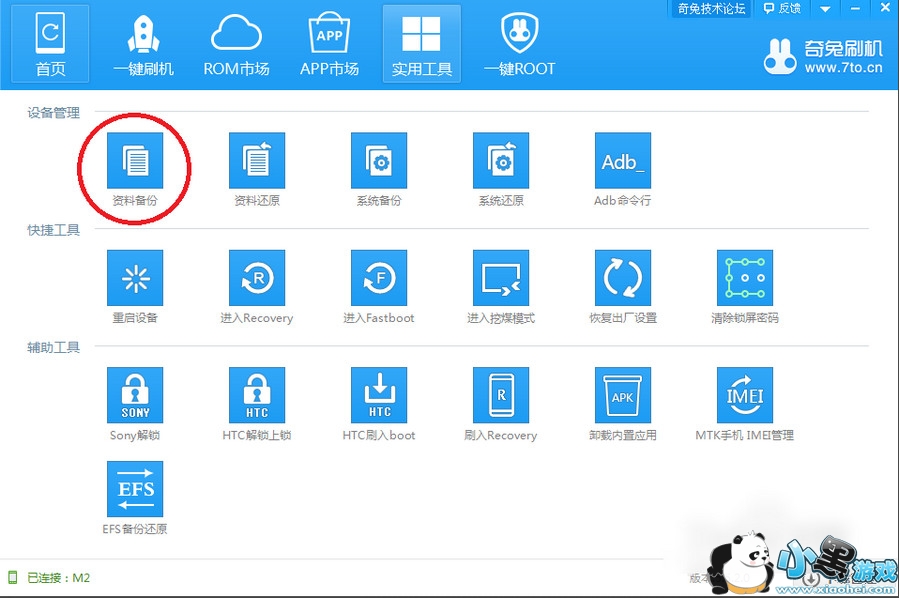The image size is (899, 598).
Task: Launch the 系统备份 system backup tool
Action: click(x=379, y=161)
